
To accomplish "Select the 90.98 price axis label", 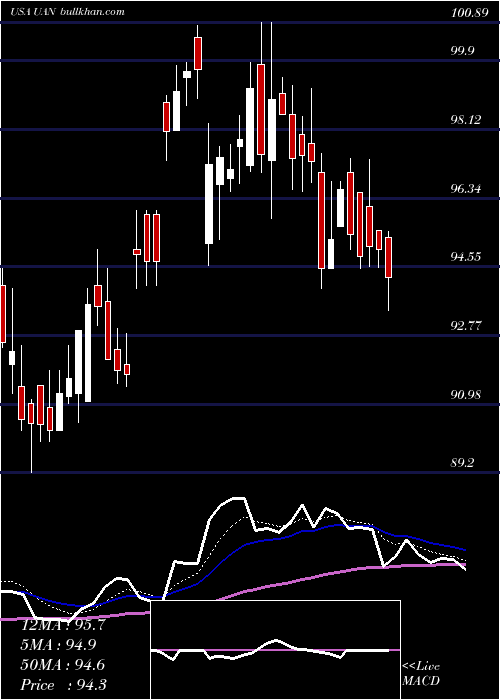I will pyautogui.click(x=467, y=394).
